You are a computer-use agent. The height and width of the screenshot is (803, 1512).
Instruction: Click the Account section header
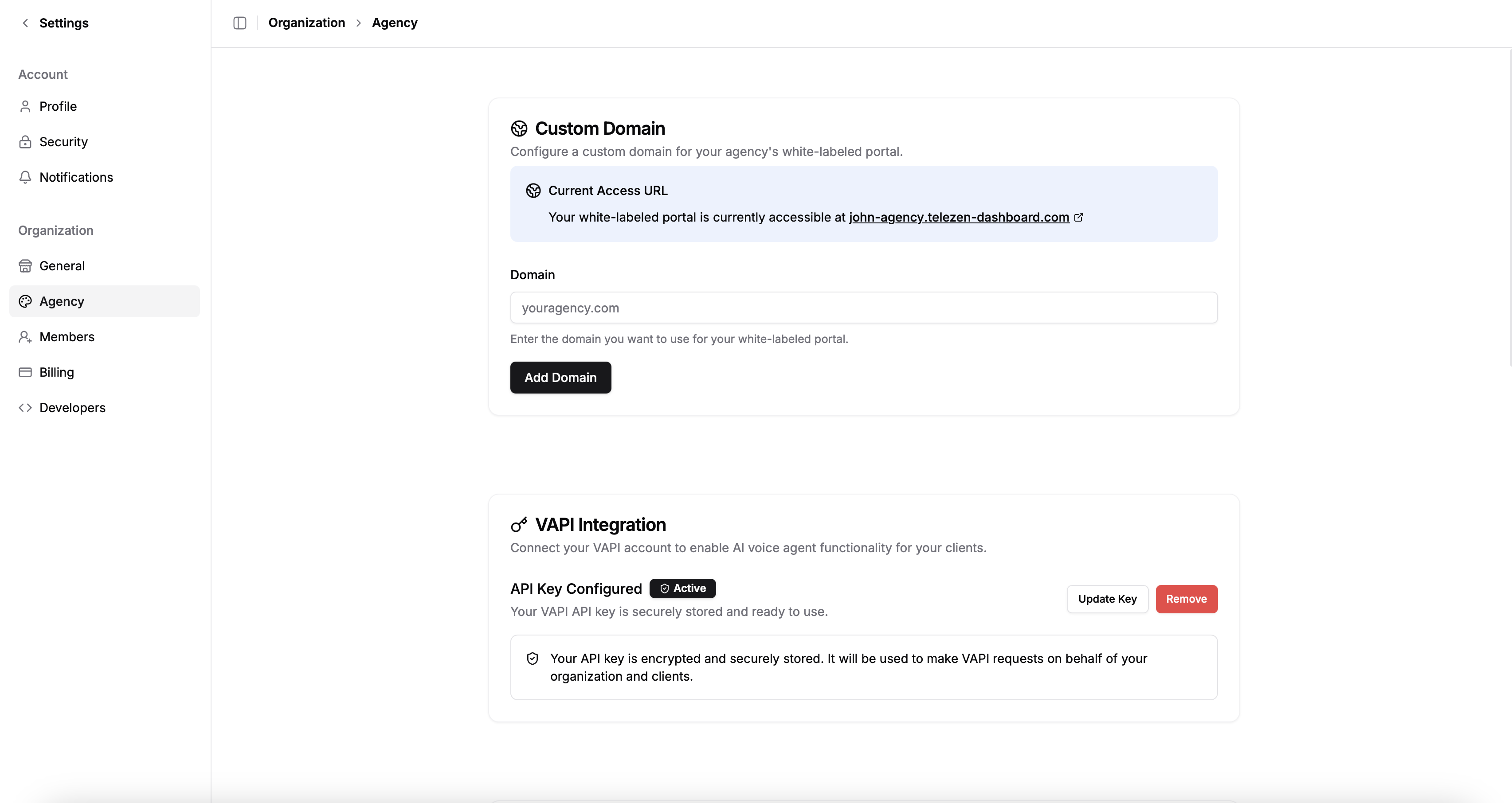(x=43, y=74)
